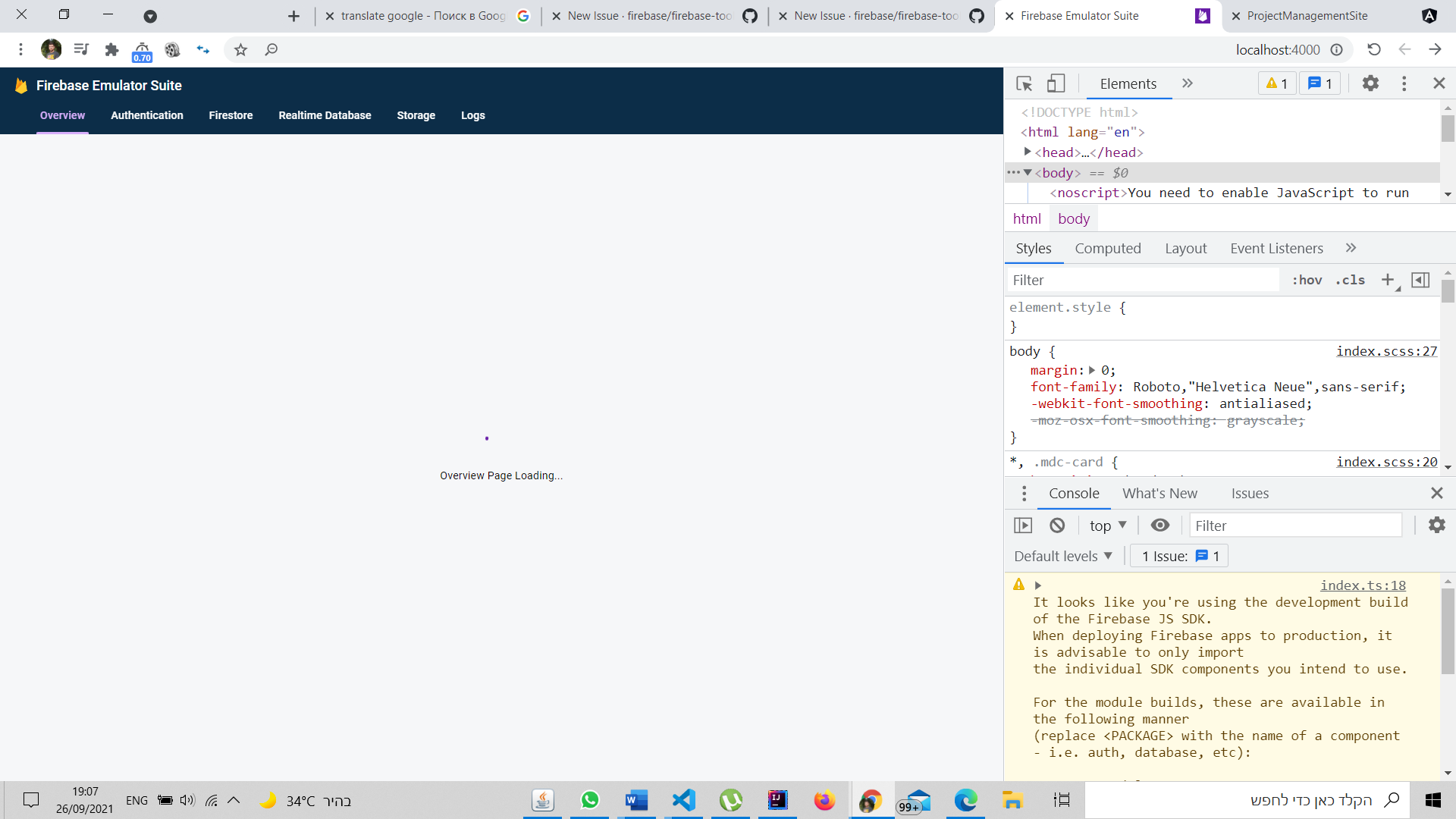The image size is (1456, 819).
Task: Toggle the device toolbar in DevTools
Action: pyautogui.click(x=1056, y=83)
